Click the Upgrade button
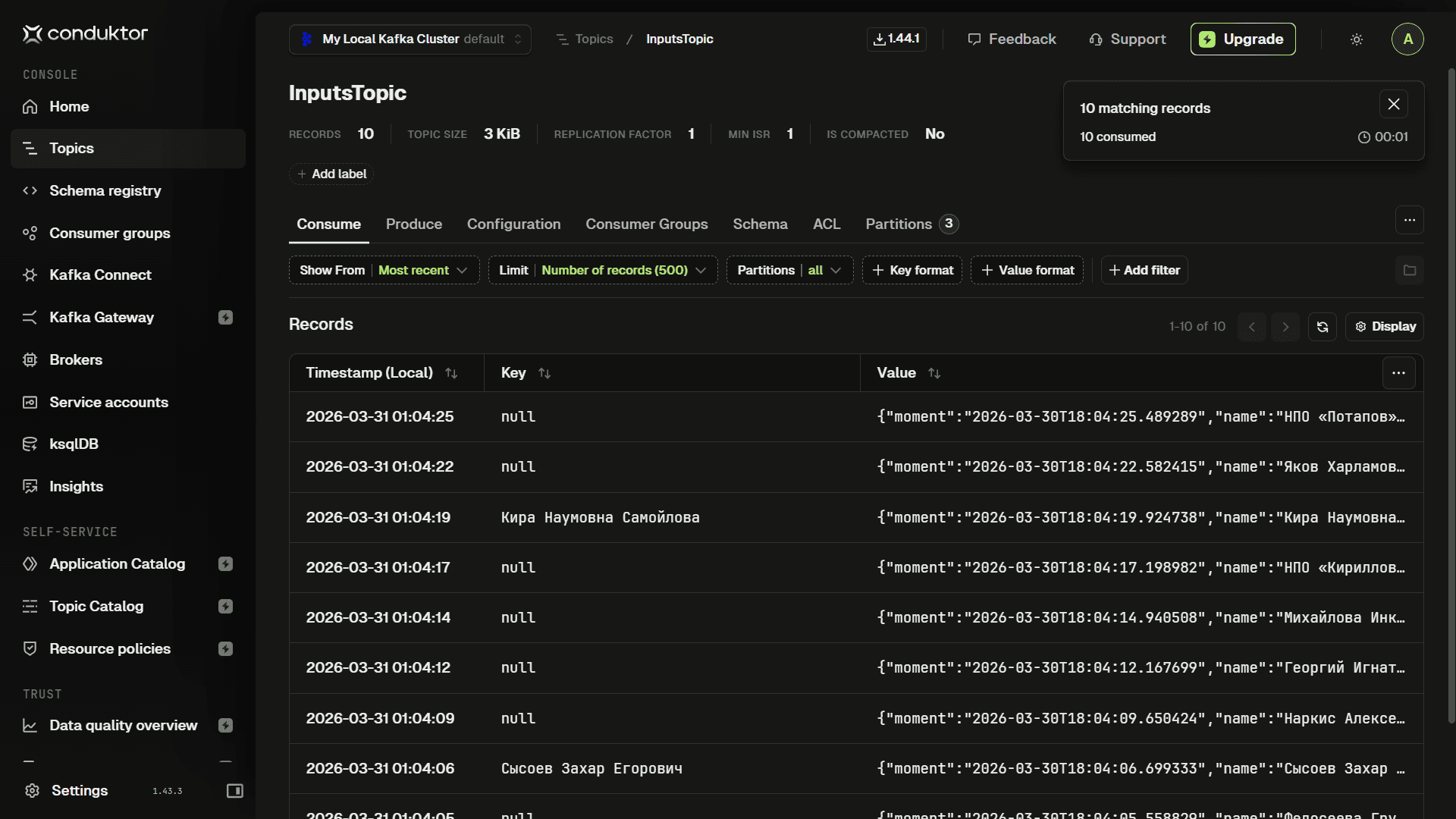 (x=1242, y=39)
